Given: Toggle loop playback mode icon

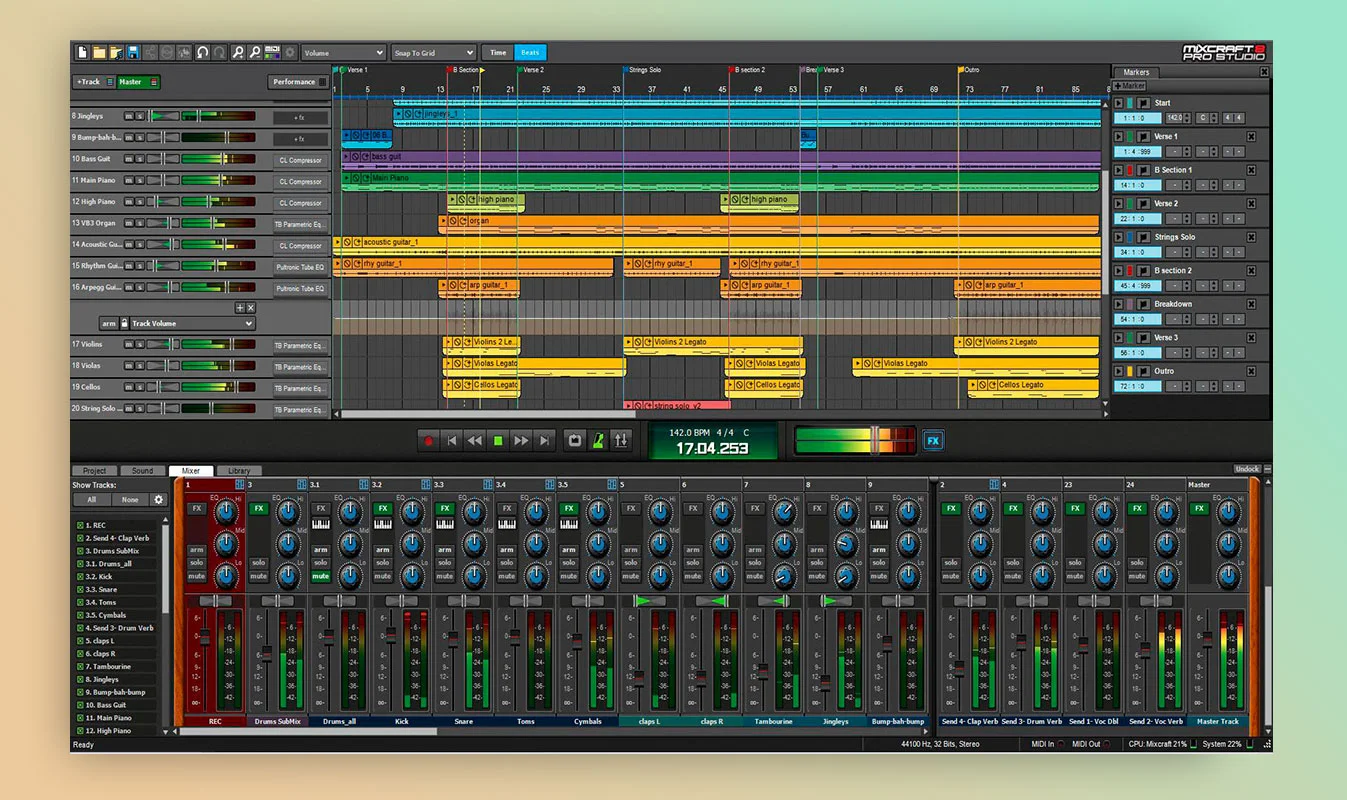Looking at the screenshot, I should coord(574,440).
